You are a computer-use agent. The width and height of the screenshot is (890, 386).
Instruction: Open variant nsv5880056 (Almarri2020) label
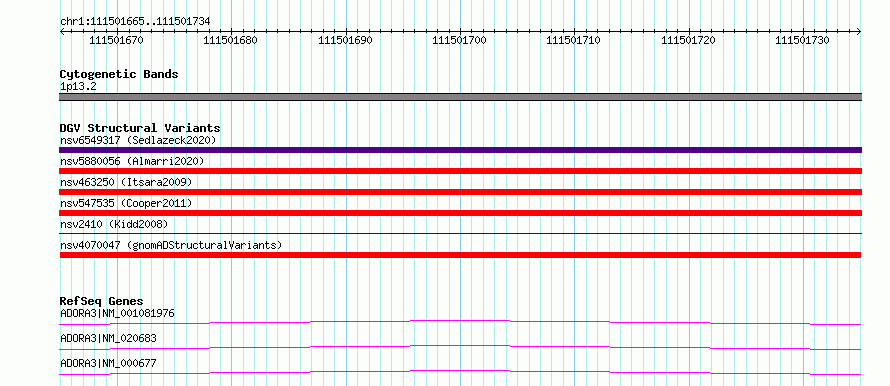[x=132, y=161]
